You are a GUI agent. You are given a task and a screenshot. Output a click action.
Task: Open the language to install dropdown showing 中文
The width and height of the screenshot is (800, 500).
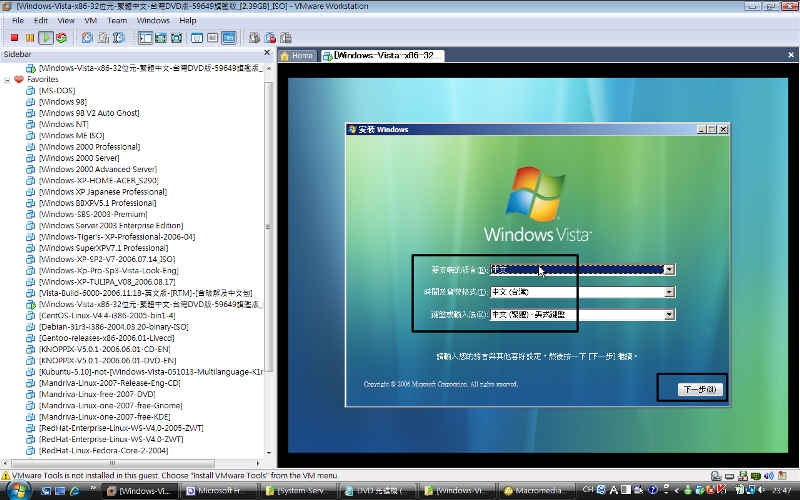pyautogui.click(x=669, y=269)
